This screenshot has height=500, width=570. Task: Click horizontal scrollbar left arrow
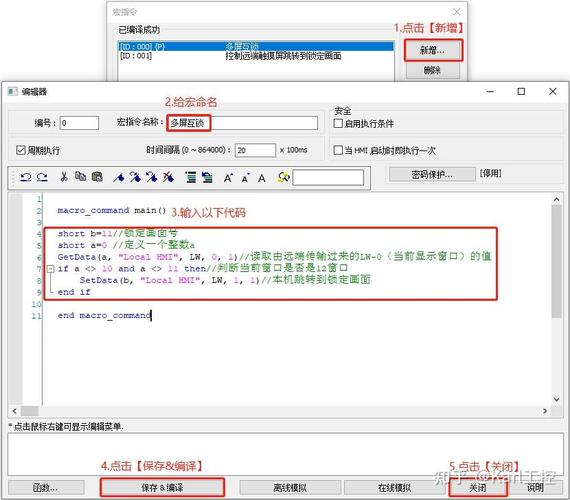click(15, 411)
